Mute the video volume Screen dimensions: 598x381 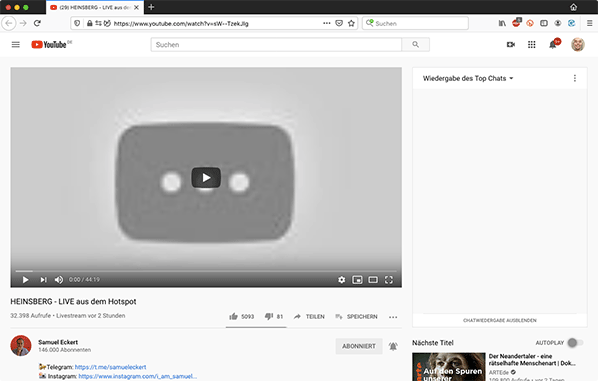(x=59, y=280)
